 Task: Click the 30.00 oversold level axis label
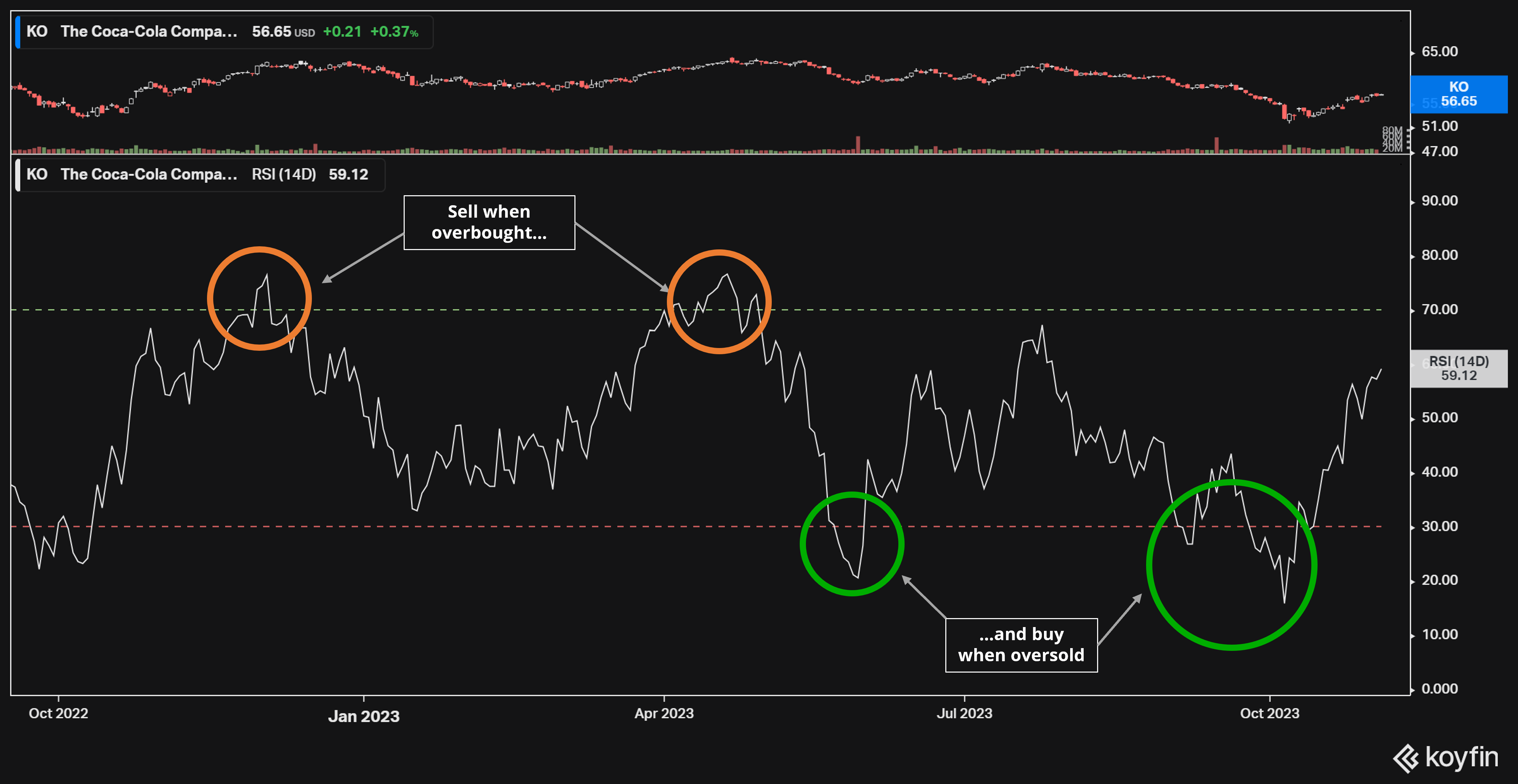tap(1439, 527)
